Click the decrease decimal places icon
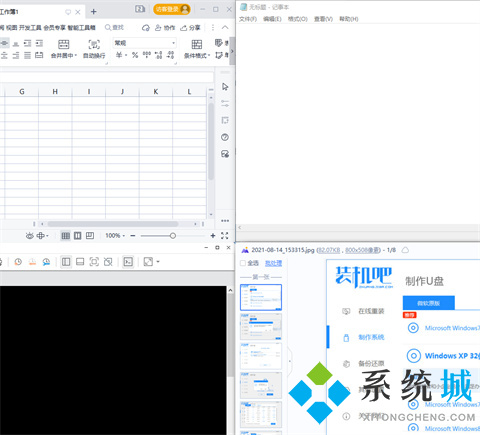 point(170,55)
